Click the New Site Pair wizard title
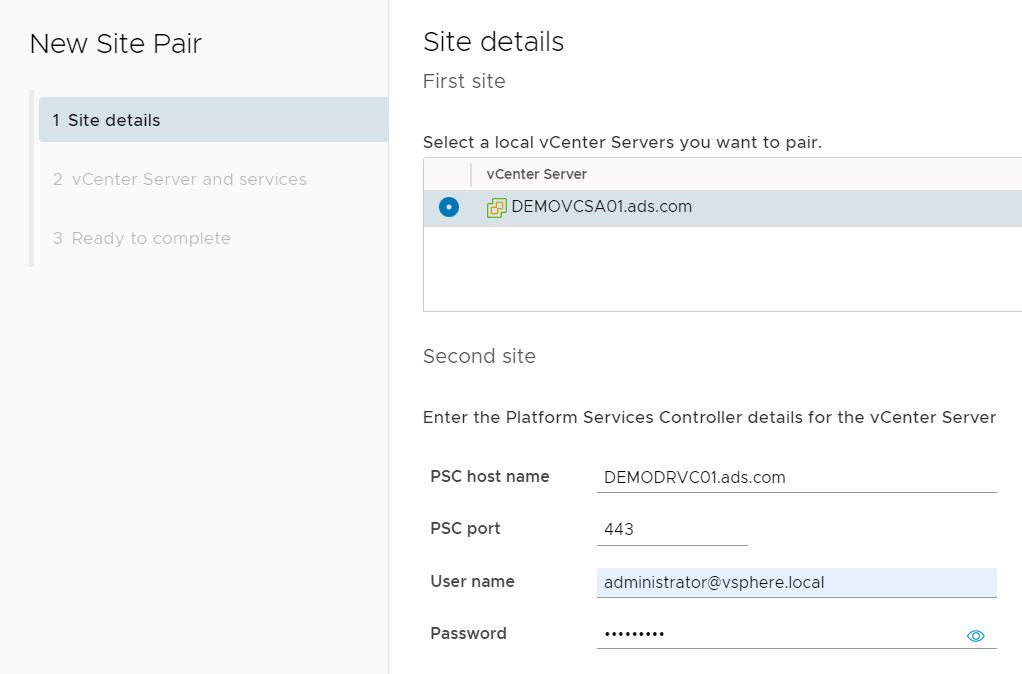1022x674 pixels. pos(116,44)
